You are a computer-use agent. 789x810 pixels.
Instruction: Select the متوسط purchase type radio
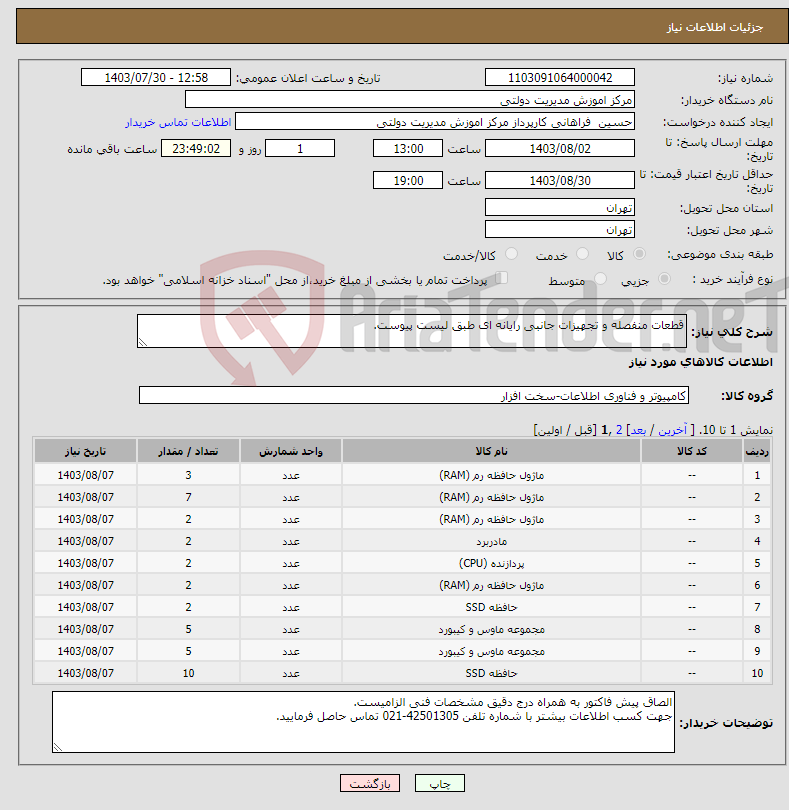click(x=600, y=279)
